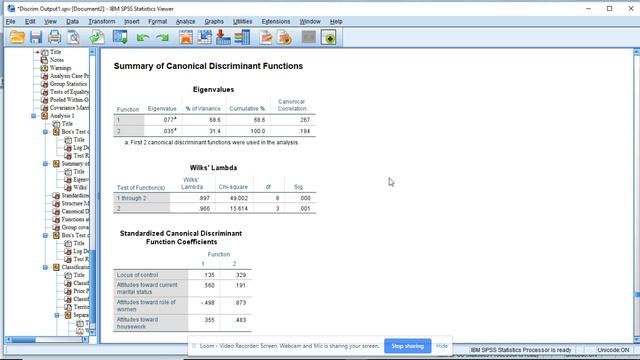Click Stop sharing in Loom bar
Screen dimensions: 640x360
point(407,346)
